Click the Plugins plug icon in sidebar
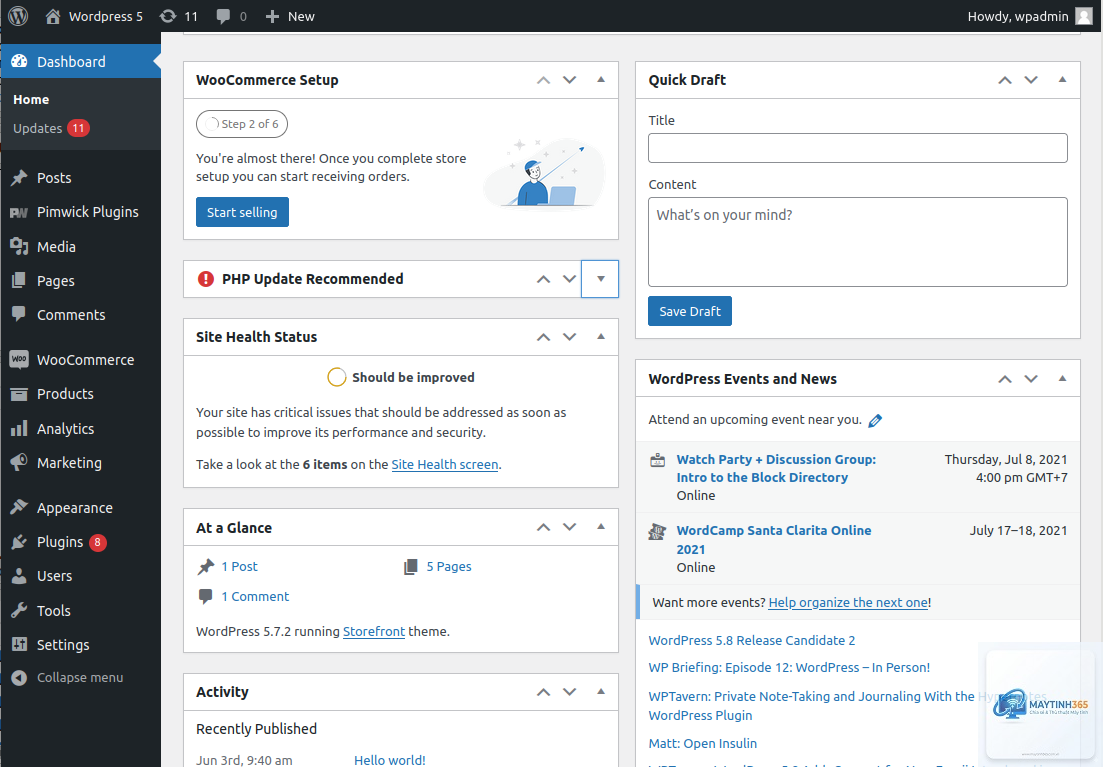This screenshot has width=1103, height=767. pyautogui.click(x=19, y=542)
